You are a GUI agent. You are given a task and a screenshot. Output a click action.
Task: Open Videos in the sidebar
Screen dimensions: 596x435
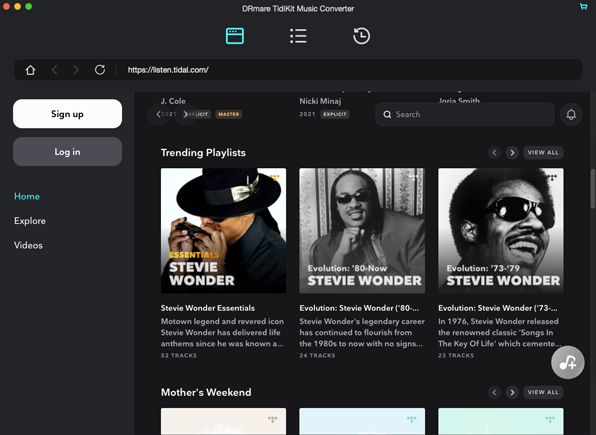[28, 245]
